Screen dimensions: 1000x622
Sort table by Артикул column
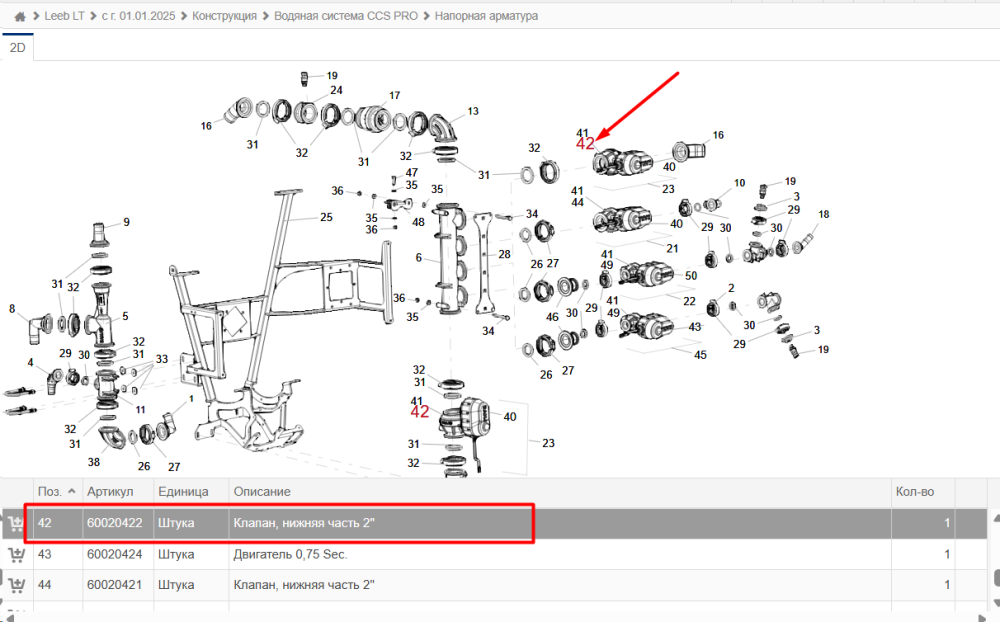point(110,492)
